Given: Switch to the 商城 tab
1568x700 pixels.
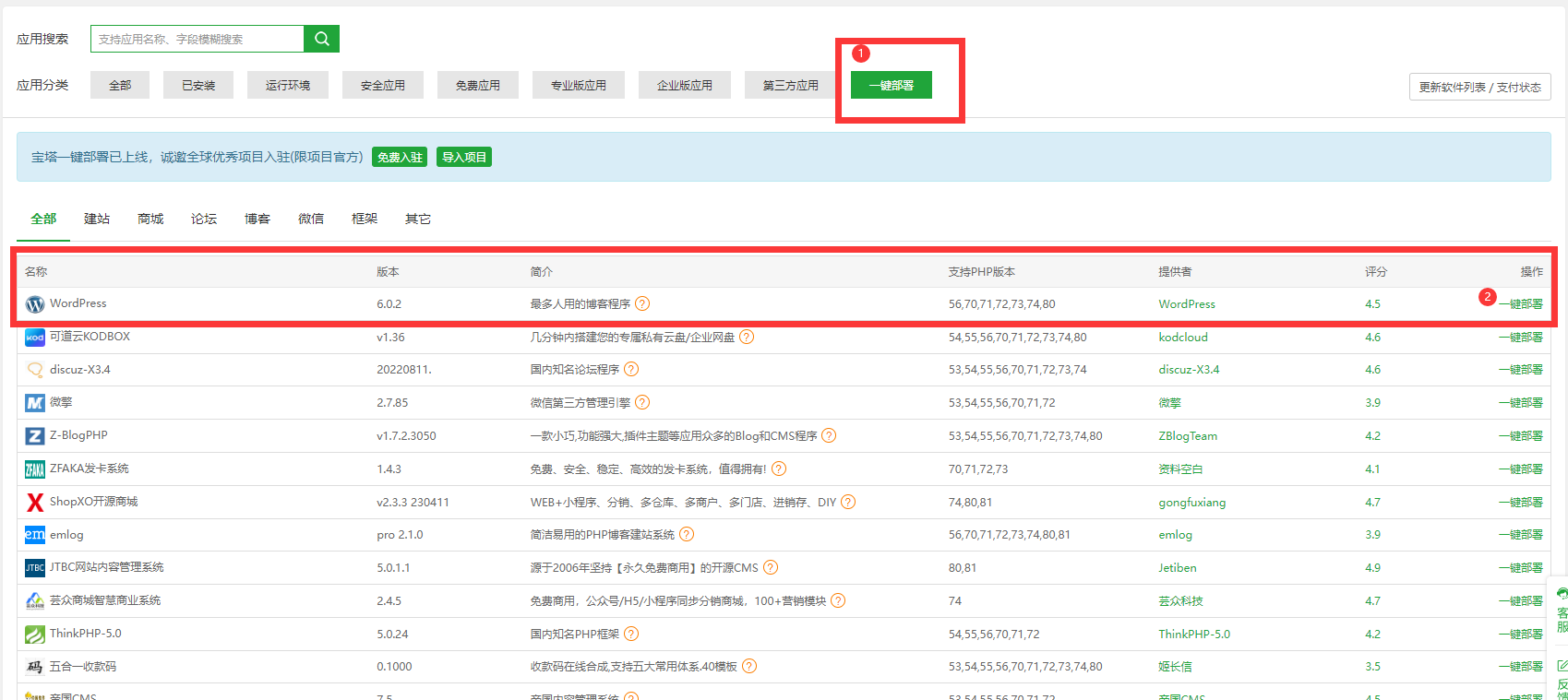Looking at the screenshot, I should [x=150, y=219].
